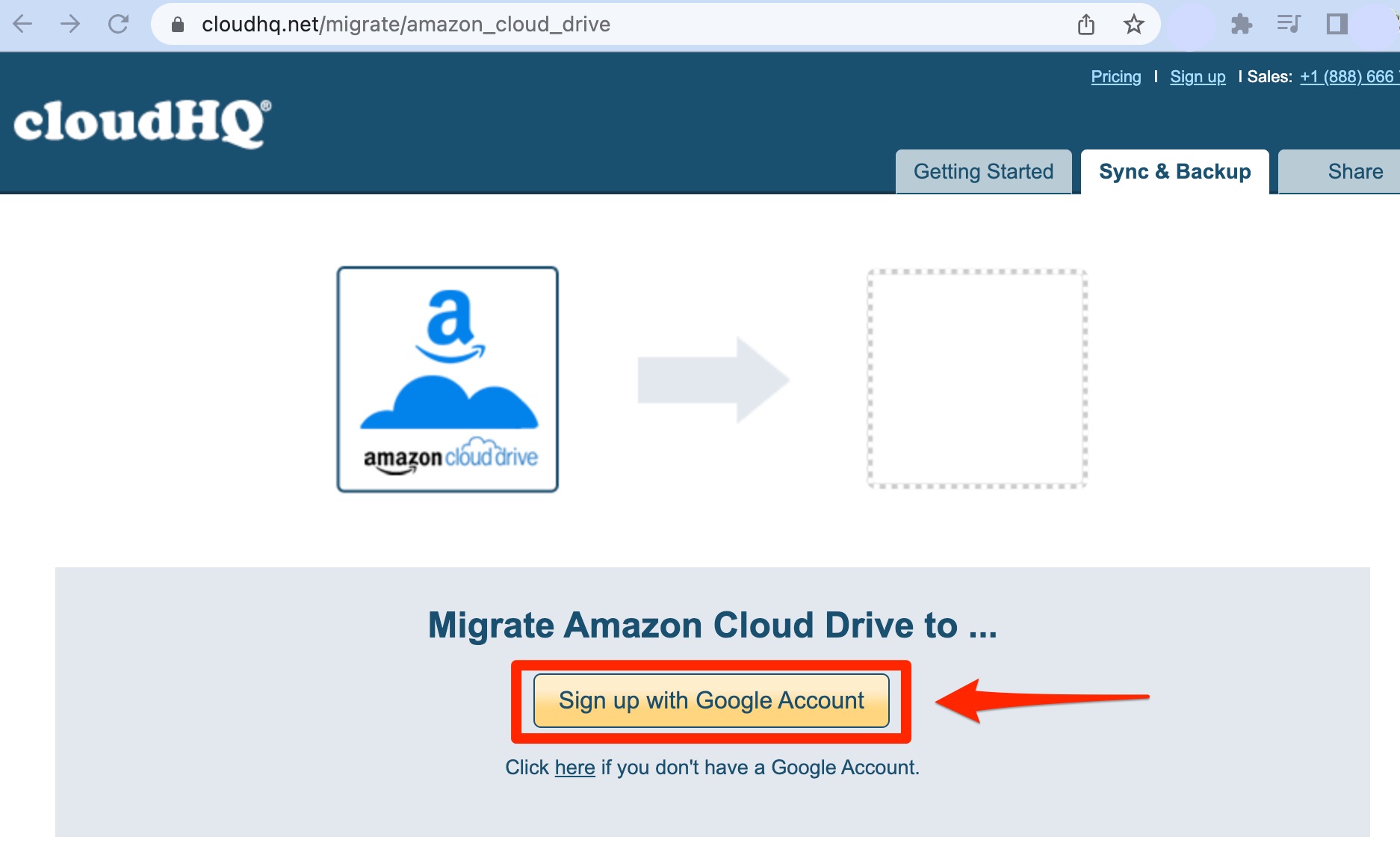Click the browser back arrow

tap(23, 23)
